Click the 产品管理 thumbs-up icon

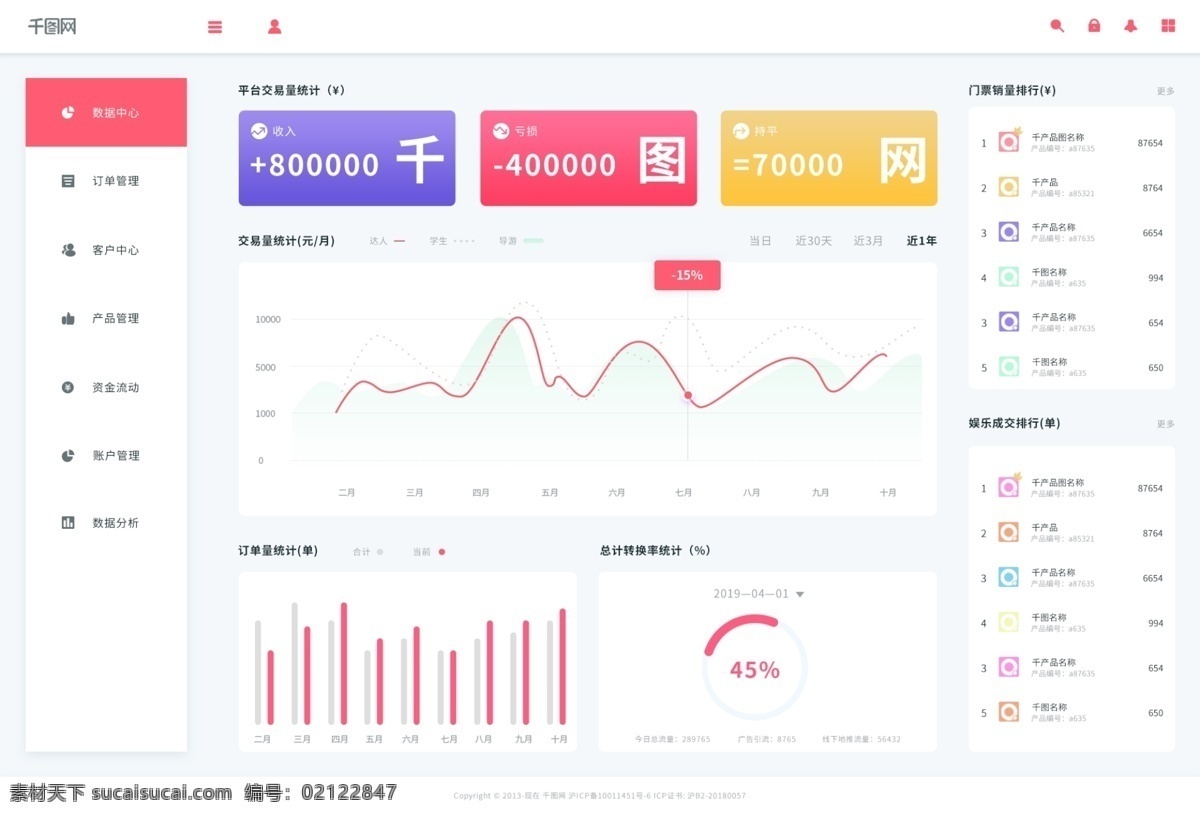(x=68, y=318)
